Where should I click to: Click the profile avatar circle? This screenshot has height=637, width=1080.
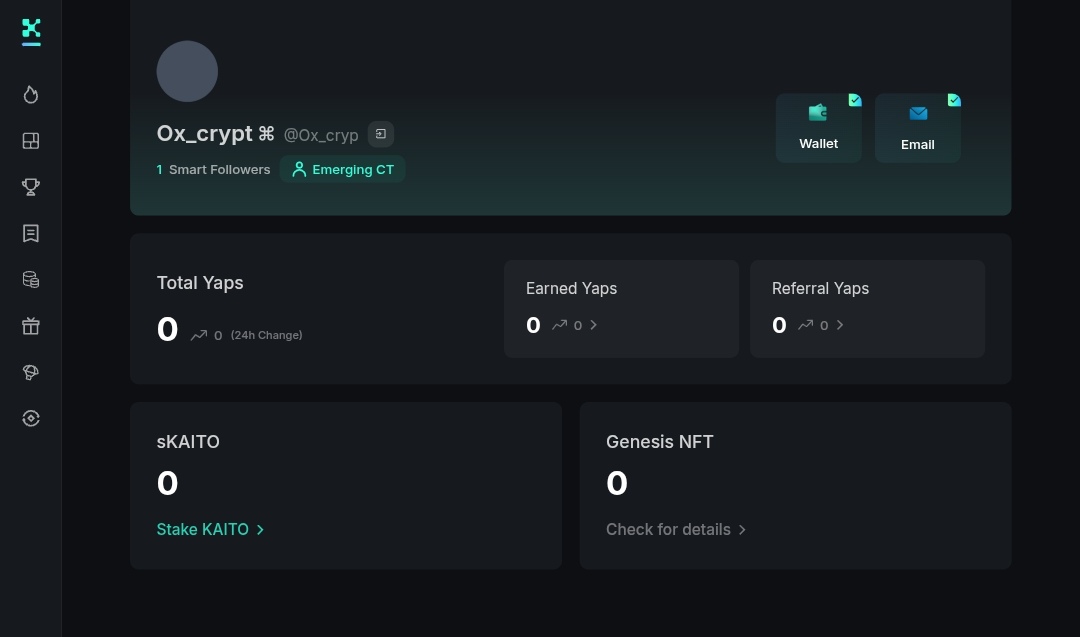click(x=187, y=71)
